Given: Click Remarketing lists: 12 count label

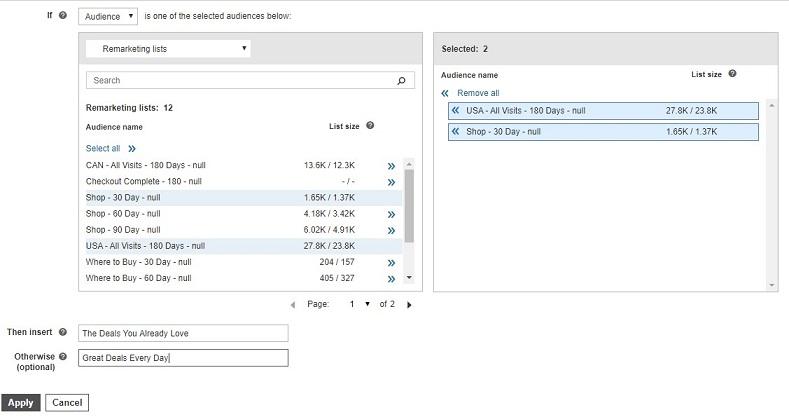Looking at the screenshot, I should [x=129, y=108].
